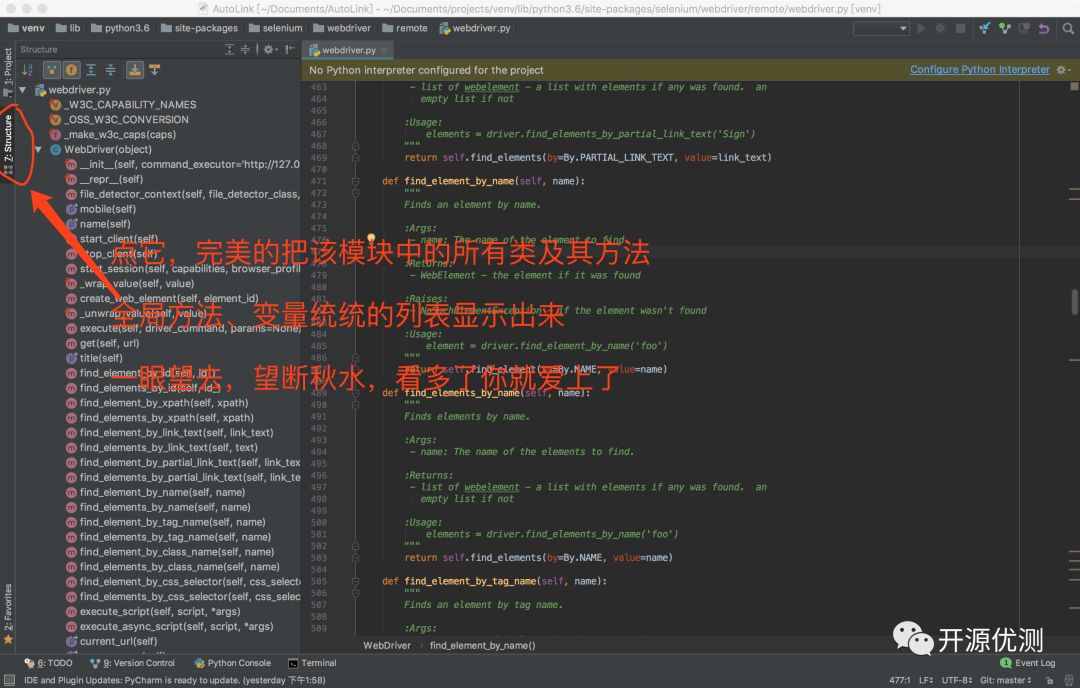Select current_url(self) in Structure tree
1080x688 pixels.
112,642
